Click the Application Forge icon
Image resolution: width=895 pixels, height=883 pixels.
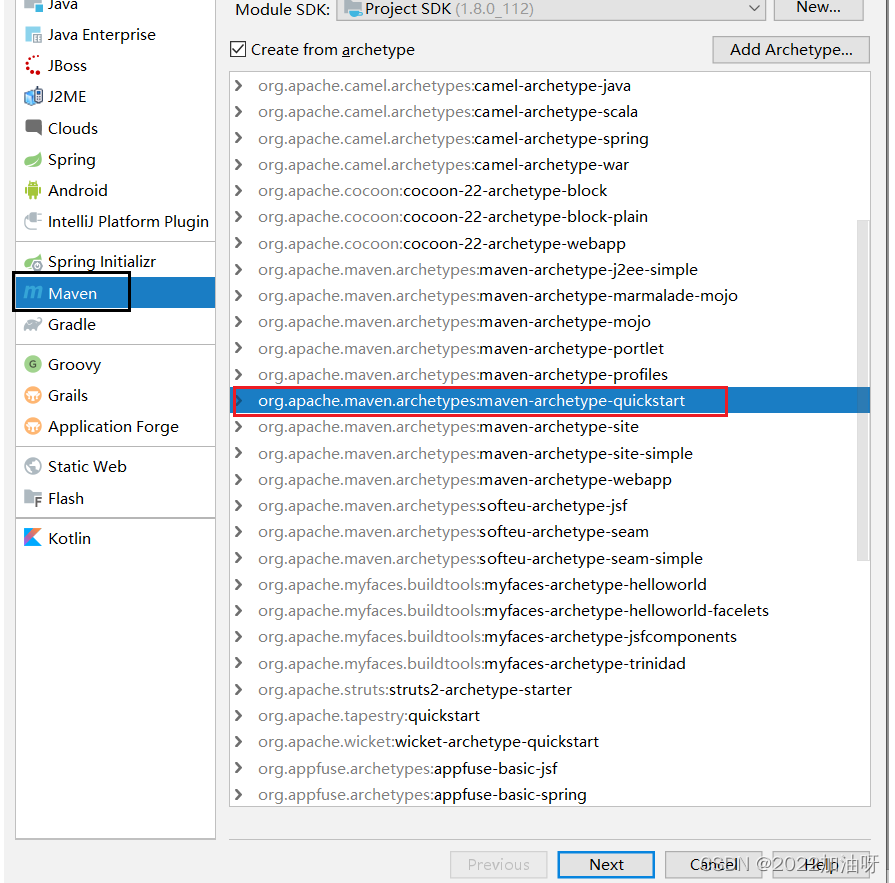click(x=33, y=426)
